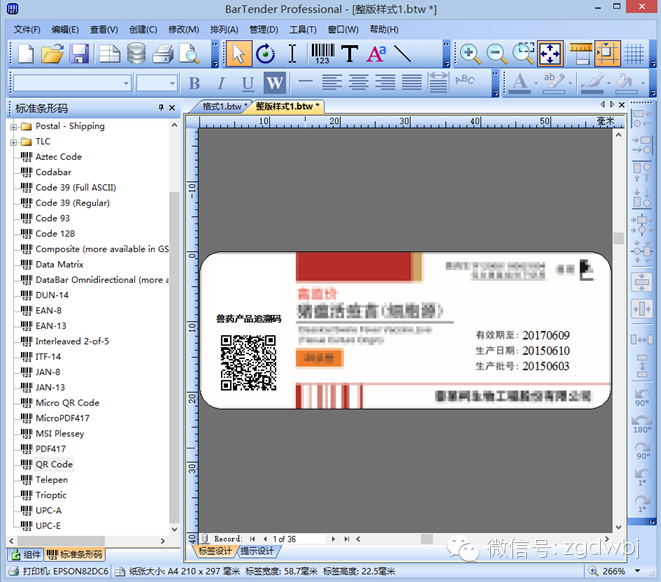
Task: Open line color dropdown arrow
Action: (608, 83)
